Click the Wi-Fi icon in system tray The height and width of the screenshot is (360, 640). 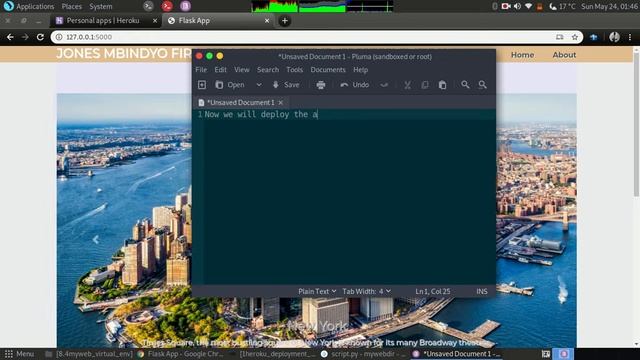tap(528, 7)
